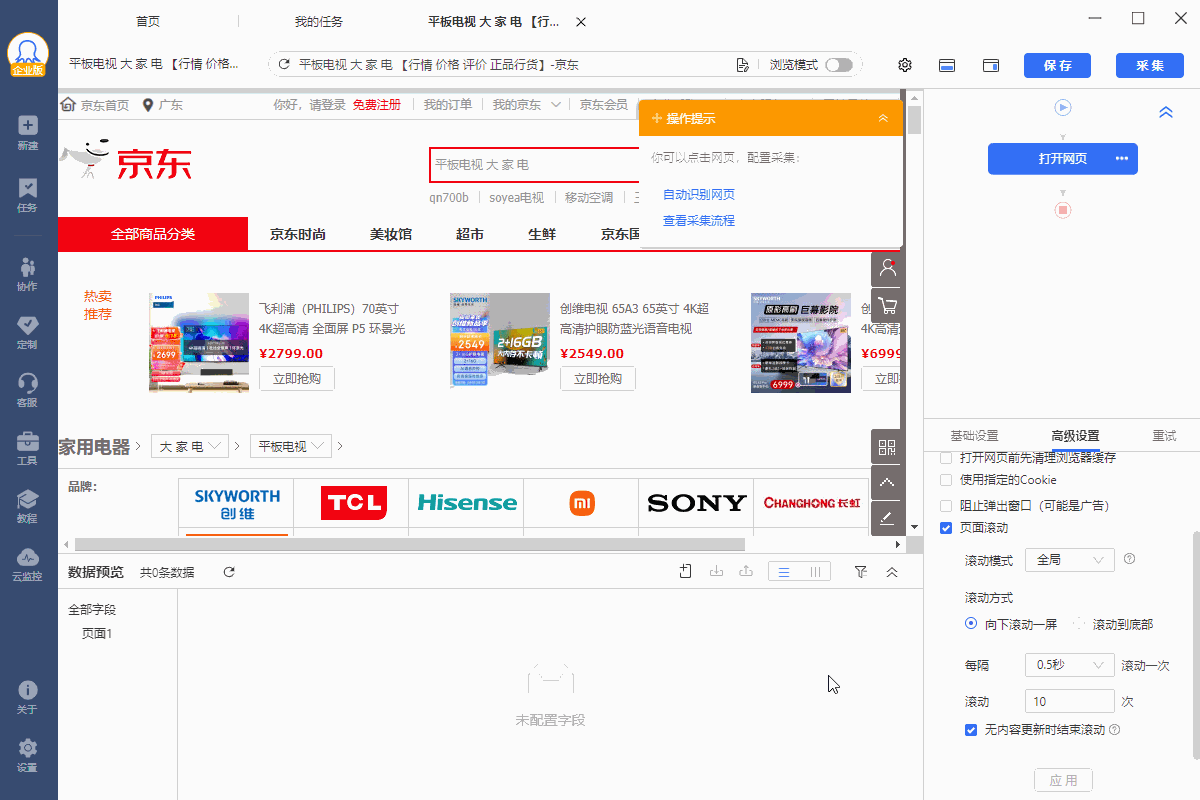Select 向下滚动一屏 radio button
This screenshot has height=800, width=1200.
click(x=971, y=624)
